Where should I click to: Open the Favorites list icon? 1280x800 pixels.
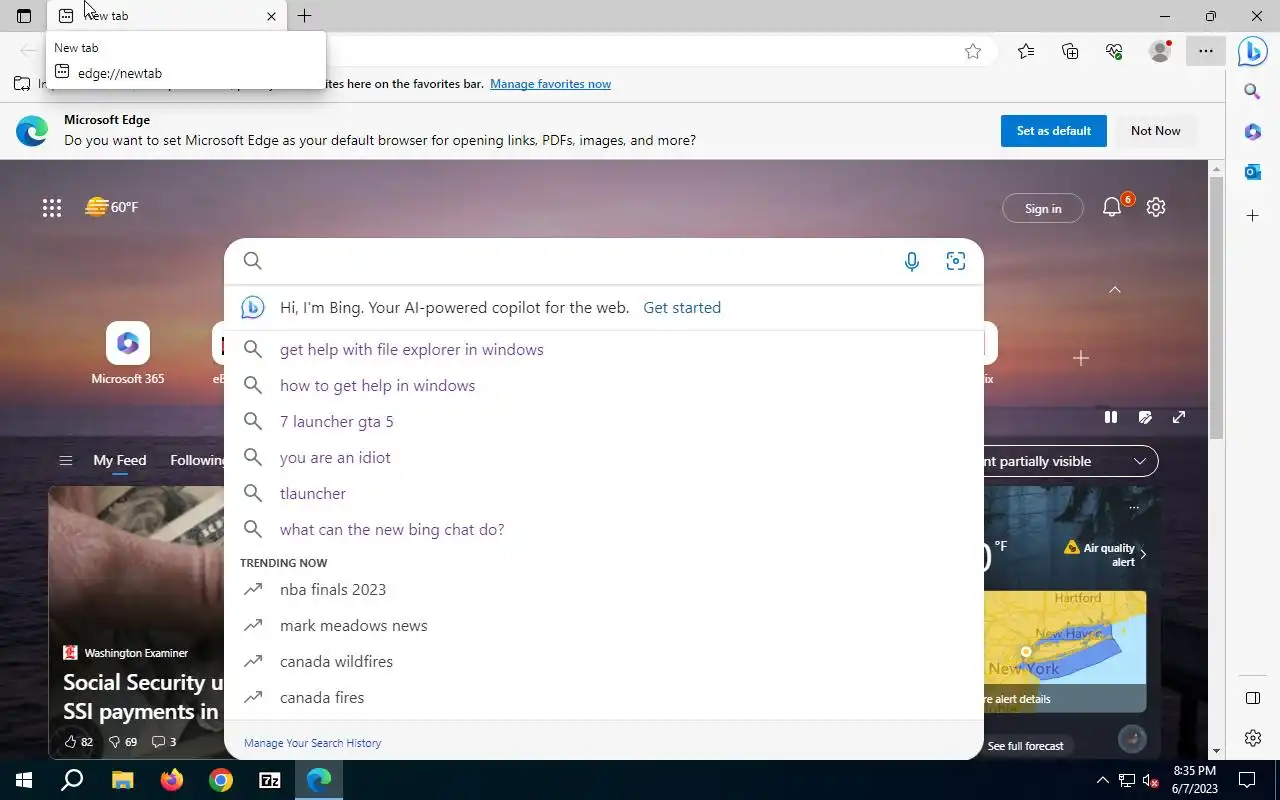pos(1026,52)
